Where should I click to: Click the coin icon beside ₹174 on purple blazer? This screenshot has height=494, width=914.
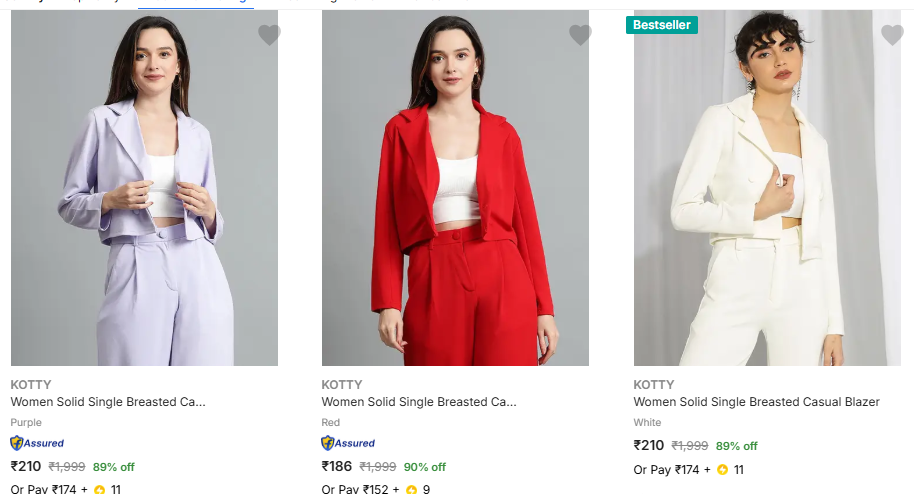99,490
